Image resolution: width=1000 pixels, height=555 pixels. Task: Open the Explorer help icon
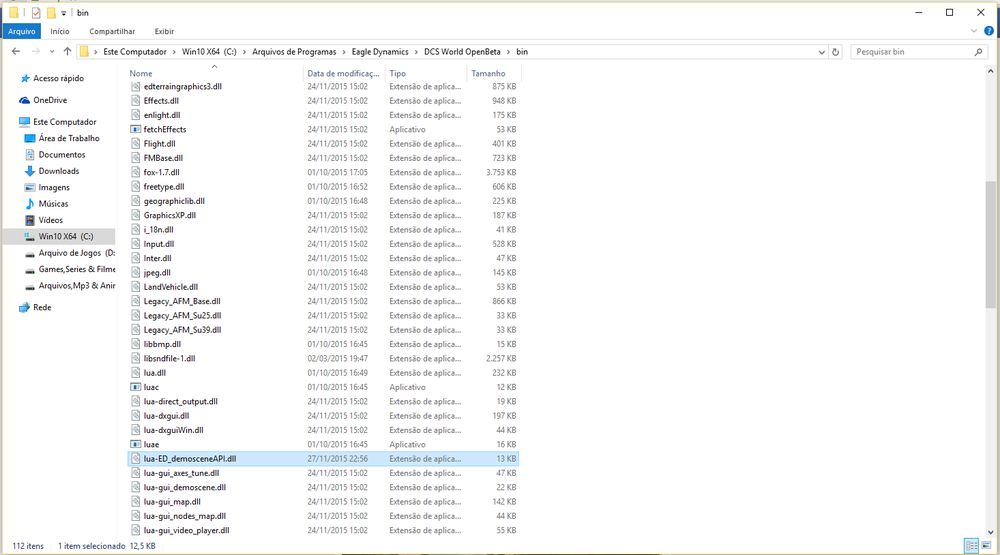[989, 31]
